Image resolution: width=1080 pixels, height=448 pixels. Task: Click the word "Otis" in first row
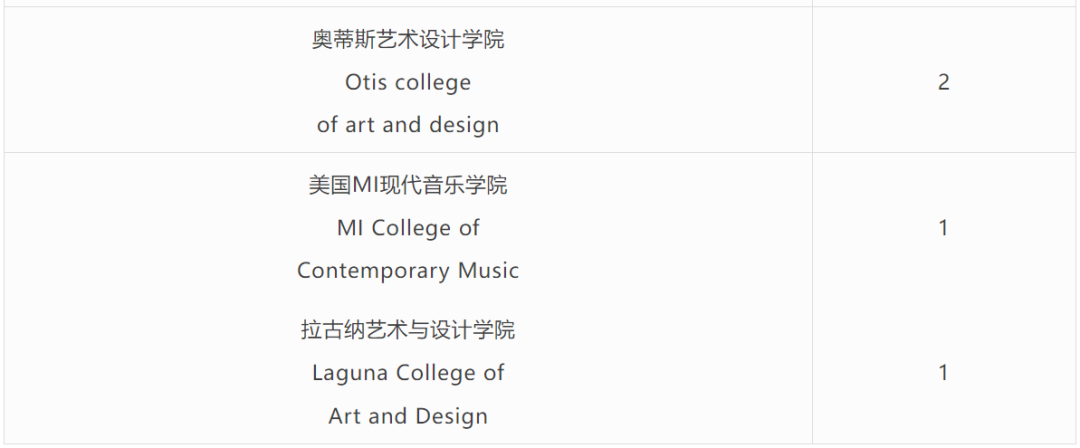pos(365,83)
